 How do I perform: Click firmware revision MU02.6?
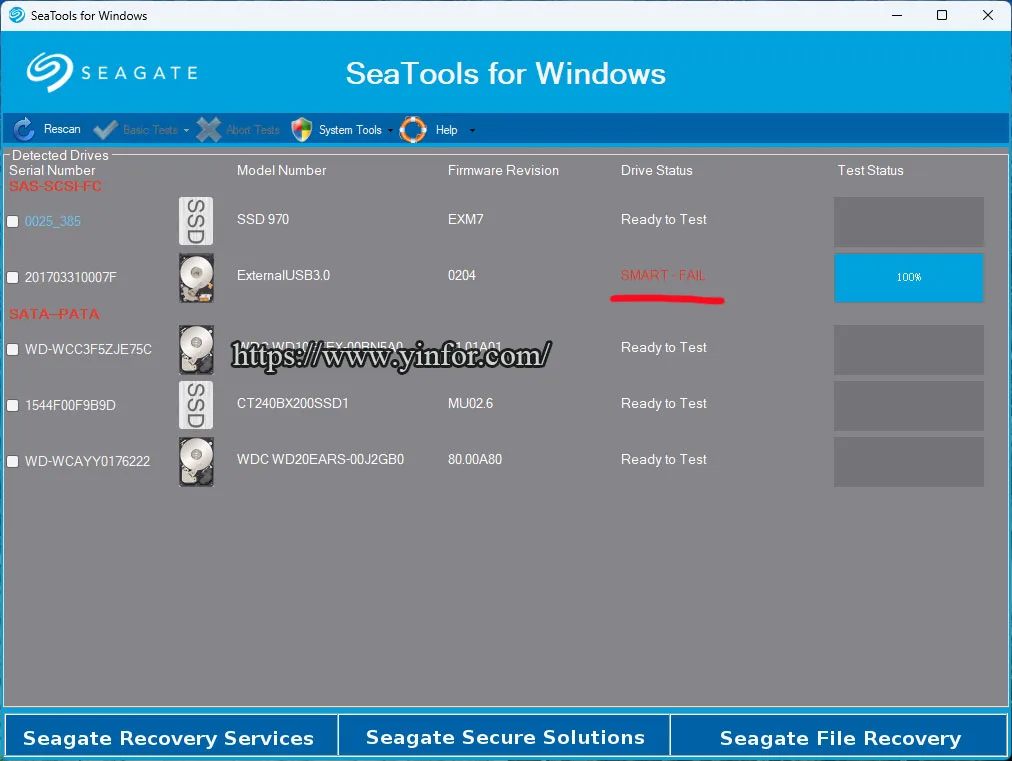(470, 403)
